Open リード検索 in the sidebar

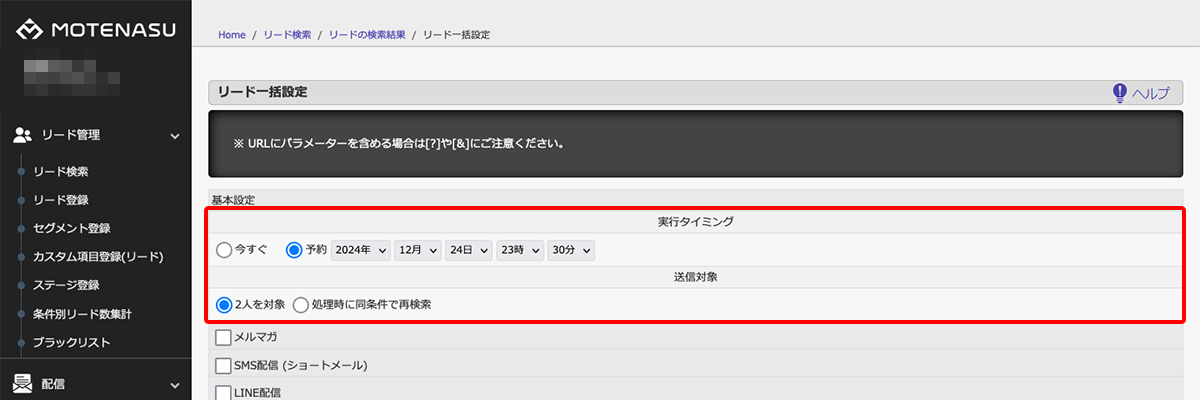click(61, 172)
